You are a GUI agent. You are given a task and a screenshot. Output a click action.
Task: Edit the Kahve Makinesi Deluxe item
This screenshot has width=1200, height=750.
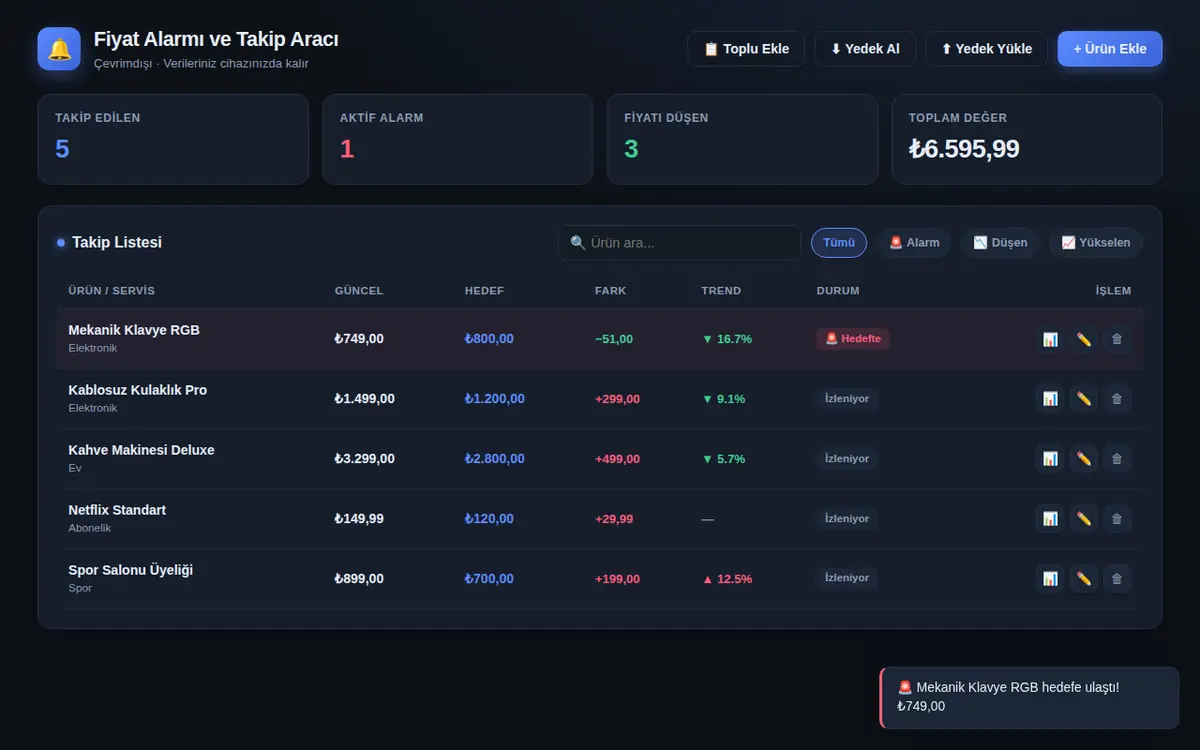(x=1084, y=459)
